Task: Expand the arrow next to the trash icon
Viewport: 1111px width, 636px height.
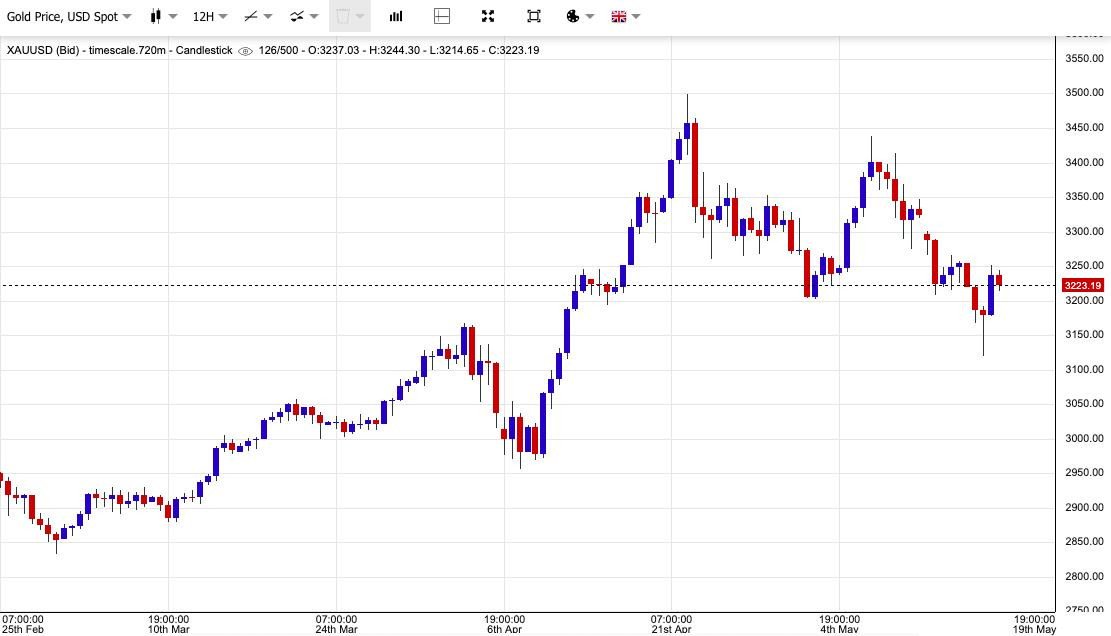Action: click(361, 16)
